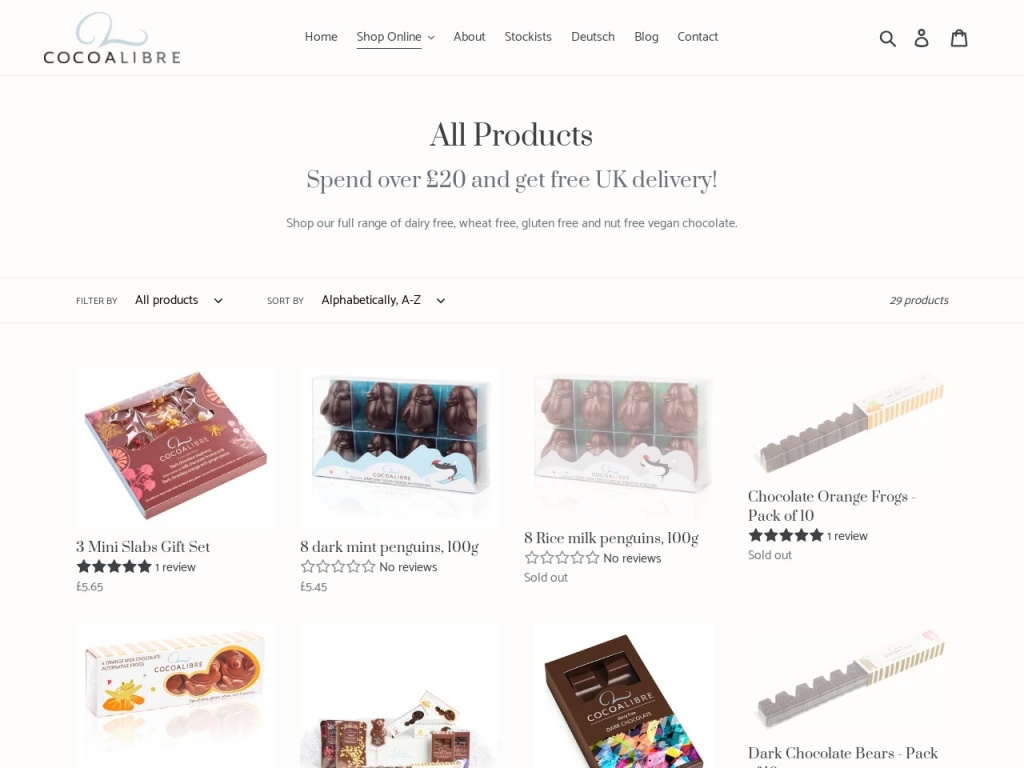
Task: Open the account login icon
Action: point(921,38)
